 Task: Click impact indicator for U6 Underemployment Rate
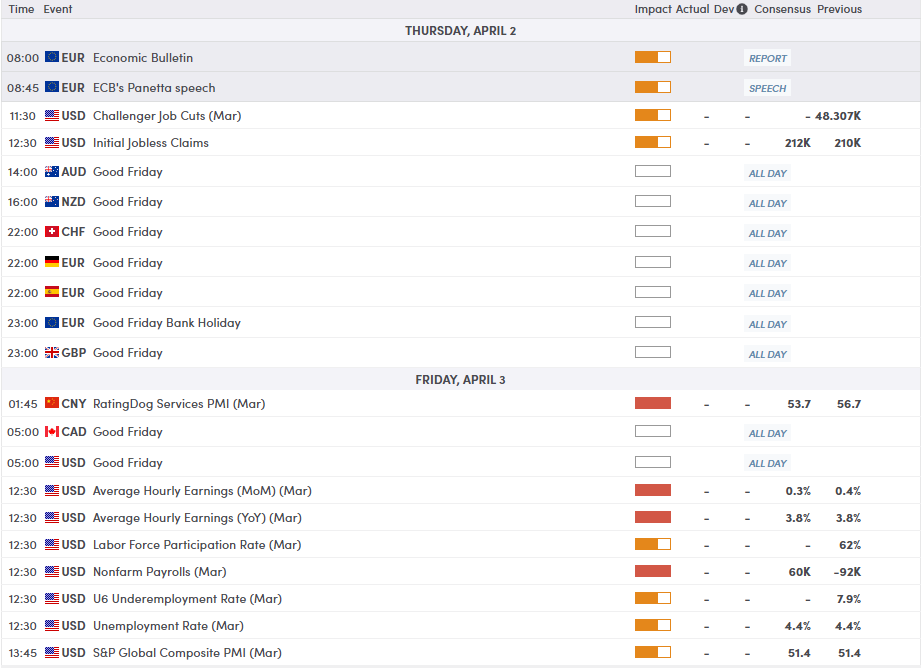653,598
